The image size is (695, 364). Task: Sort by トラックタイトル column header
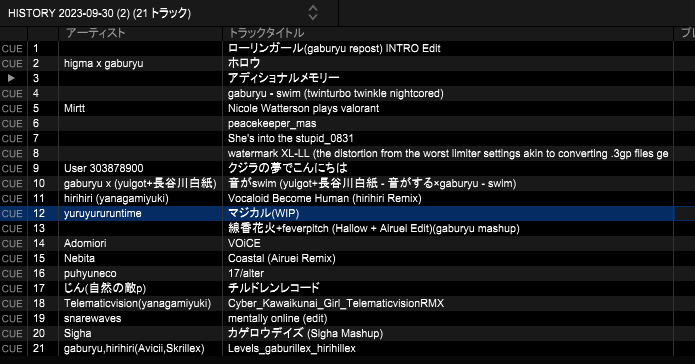(266, 33)
